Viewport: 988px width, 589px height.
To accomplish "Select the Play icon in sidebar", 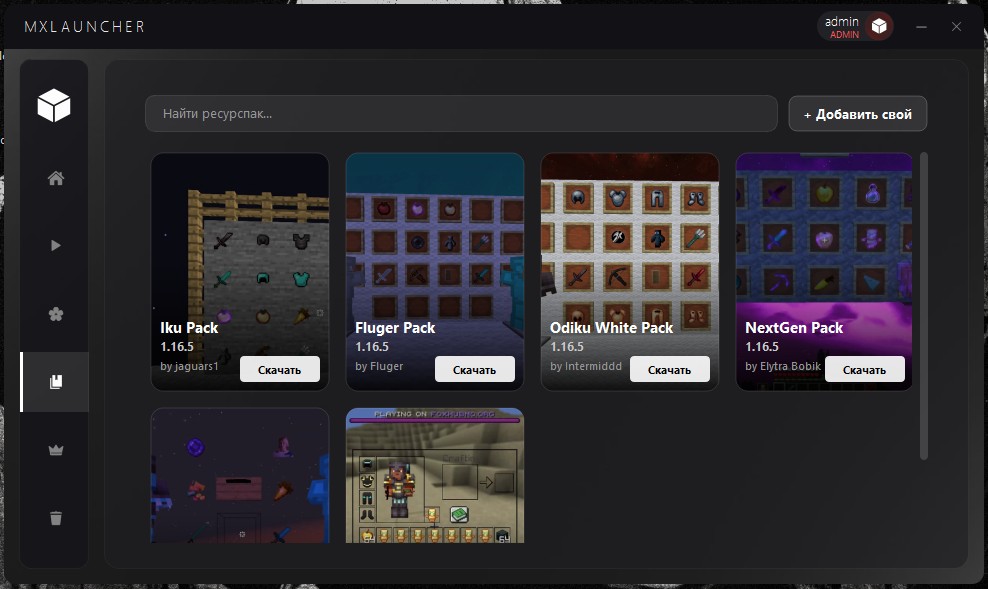I will [56, 246].
